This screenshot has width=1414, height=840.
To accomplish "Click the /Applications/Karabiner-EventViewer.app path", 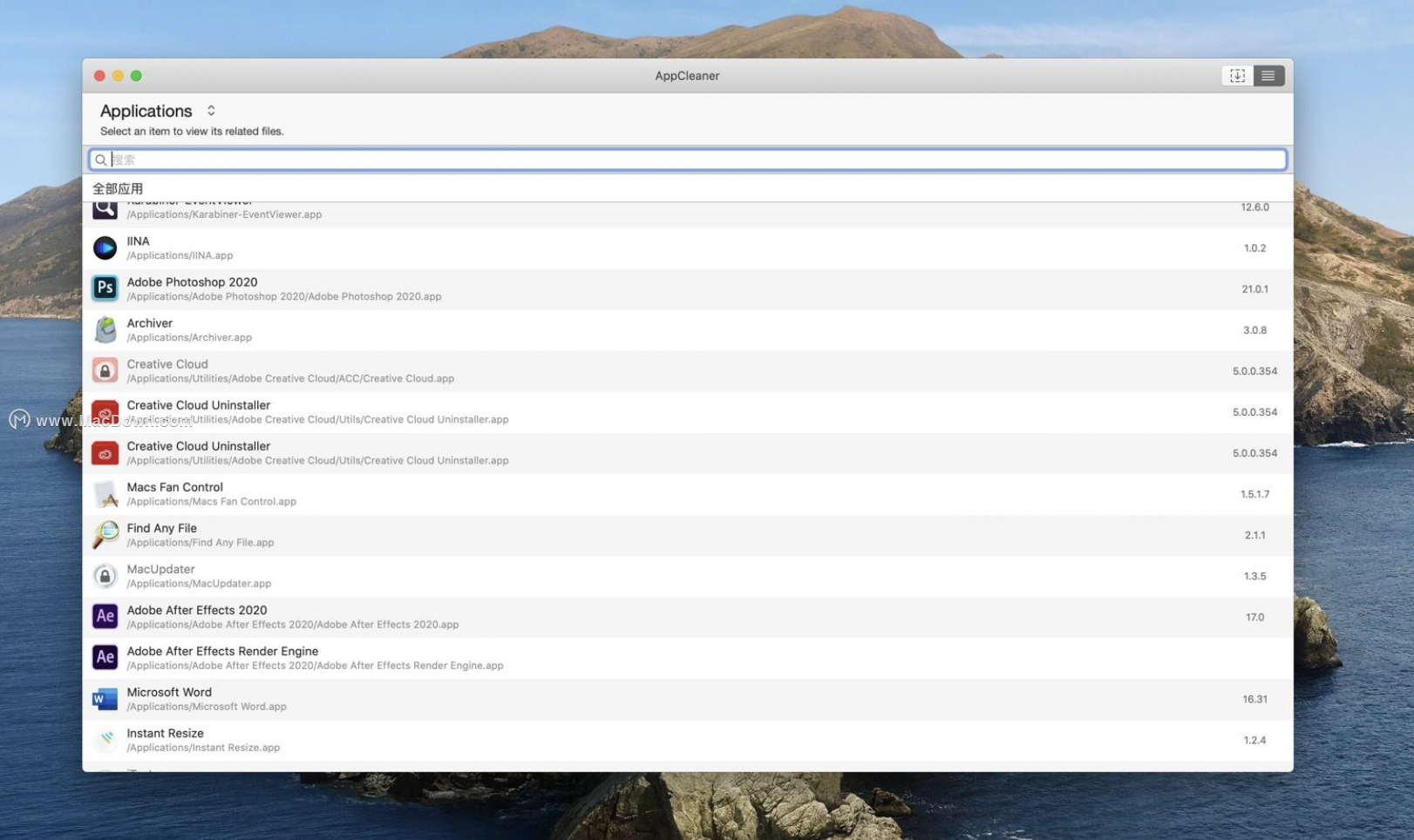I will [224, 214].
